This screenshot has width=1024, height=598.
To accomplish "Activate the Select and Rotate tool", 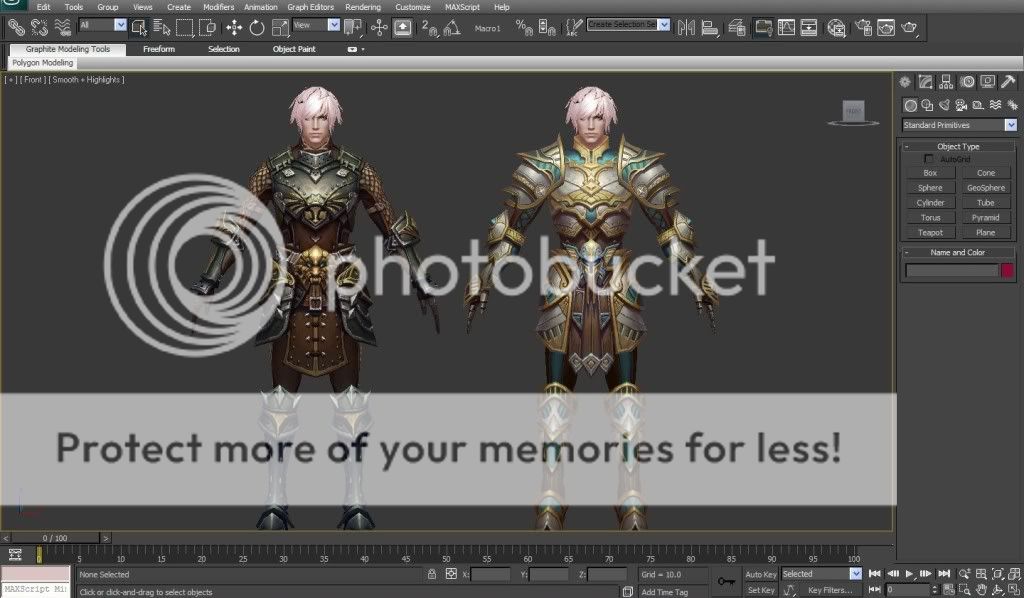I will pyautogui.click(x=256, y=27).
